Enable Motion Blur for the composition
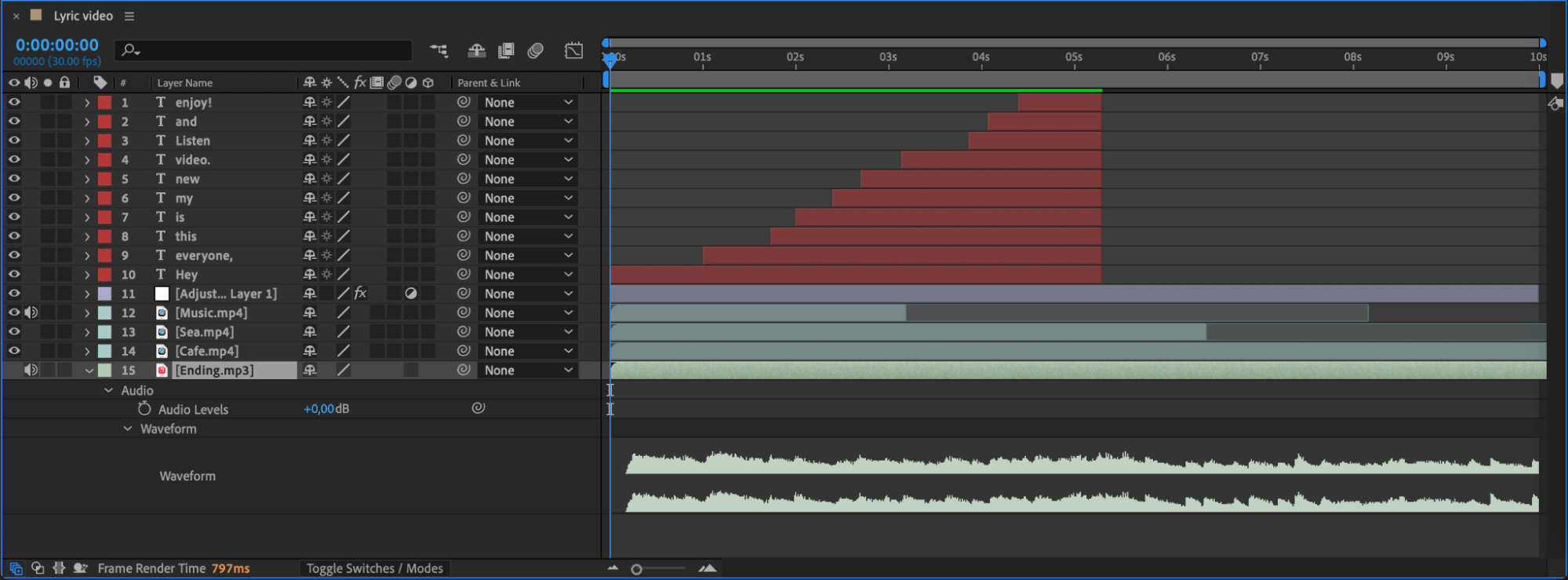 tap(536, 51)
